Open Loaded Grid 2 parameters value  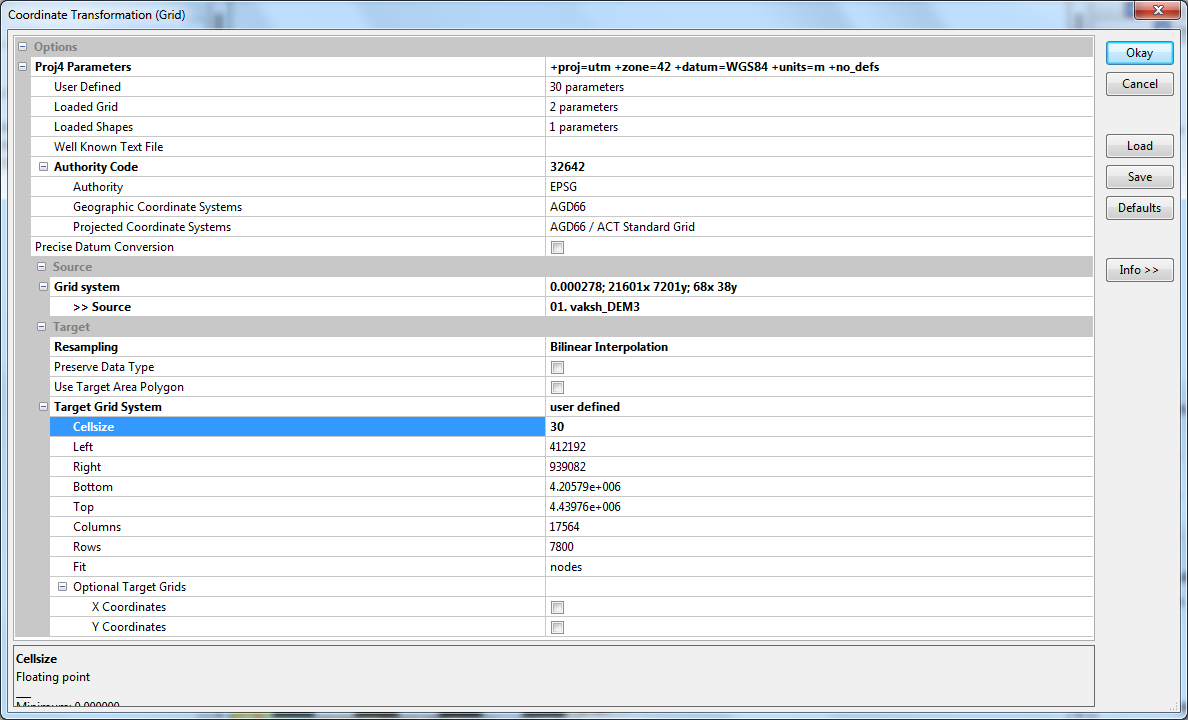coord(819,107)
